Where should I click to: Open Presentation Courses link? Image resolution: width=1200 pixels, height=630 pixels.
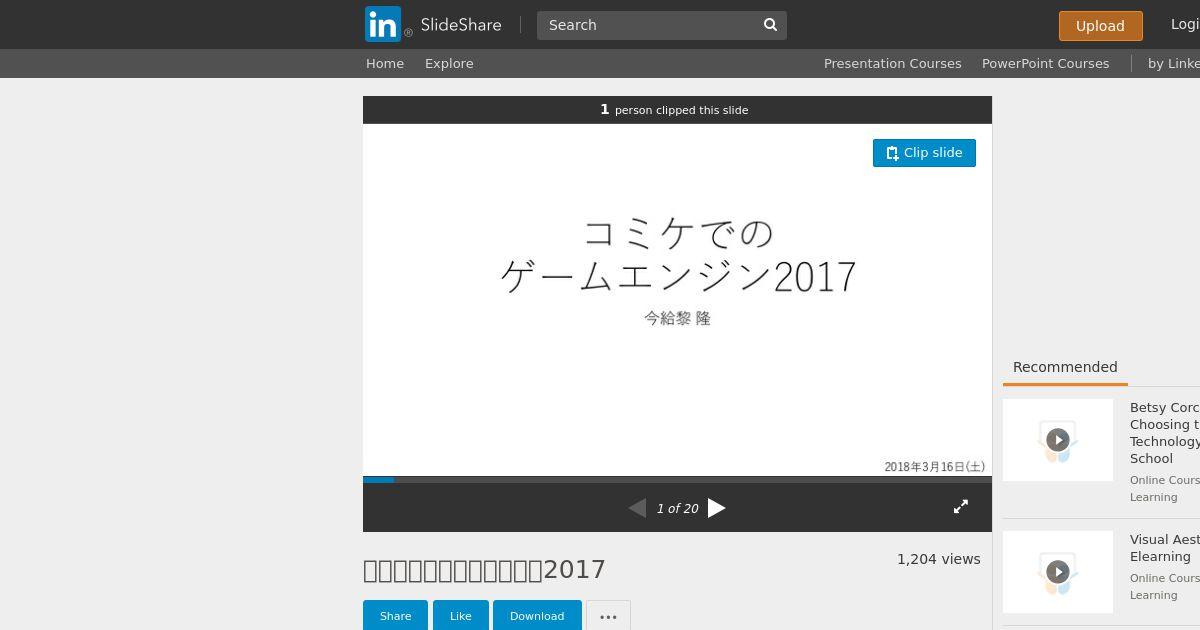click(892, 63)
